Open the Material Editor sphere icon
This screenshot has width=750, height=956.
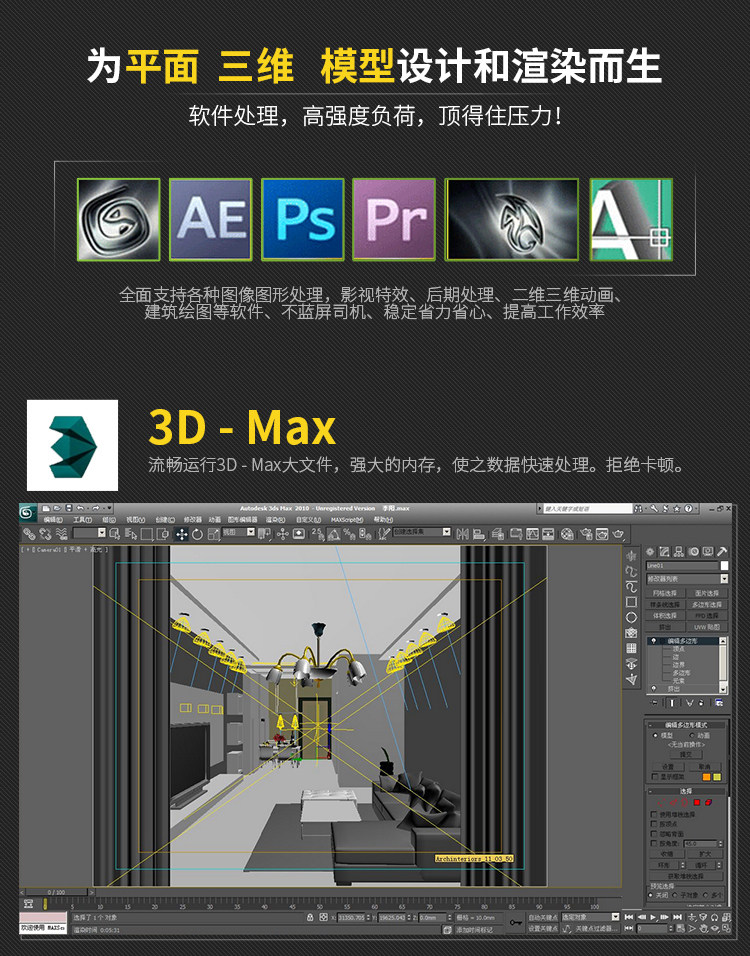(x=567, y=535)
